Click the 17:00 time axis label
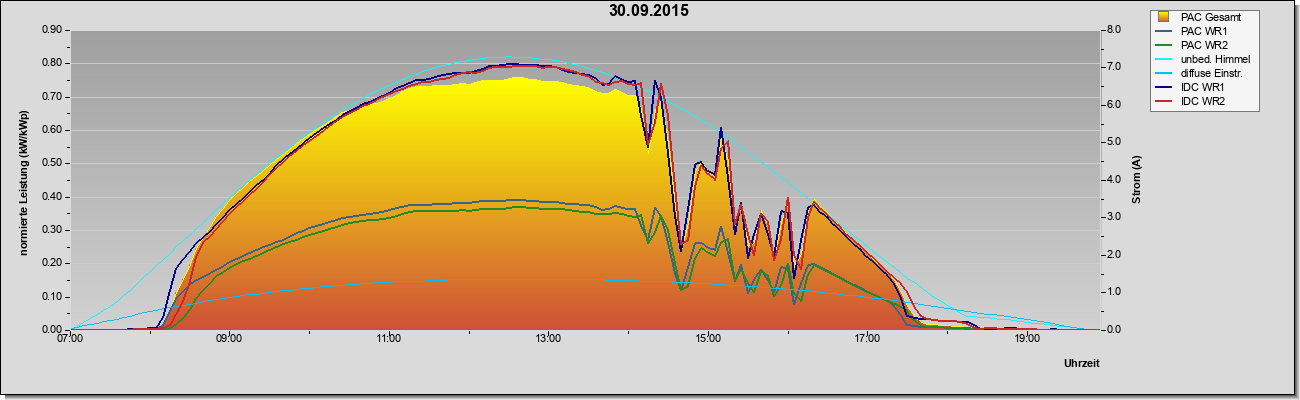This screenshot has height=400, width=1300. (x=867, y=340)
